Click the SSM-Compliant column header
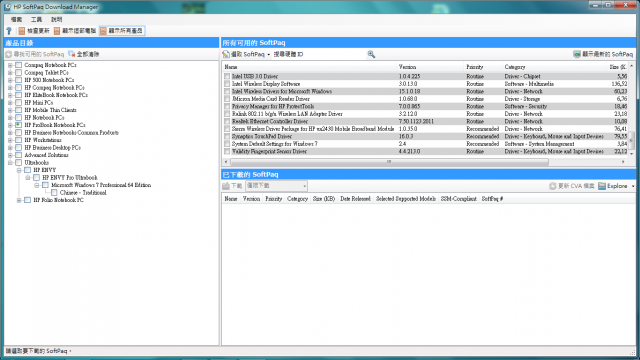The height and width of the screenshot is (360, 640). coord(458,199)
